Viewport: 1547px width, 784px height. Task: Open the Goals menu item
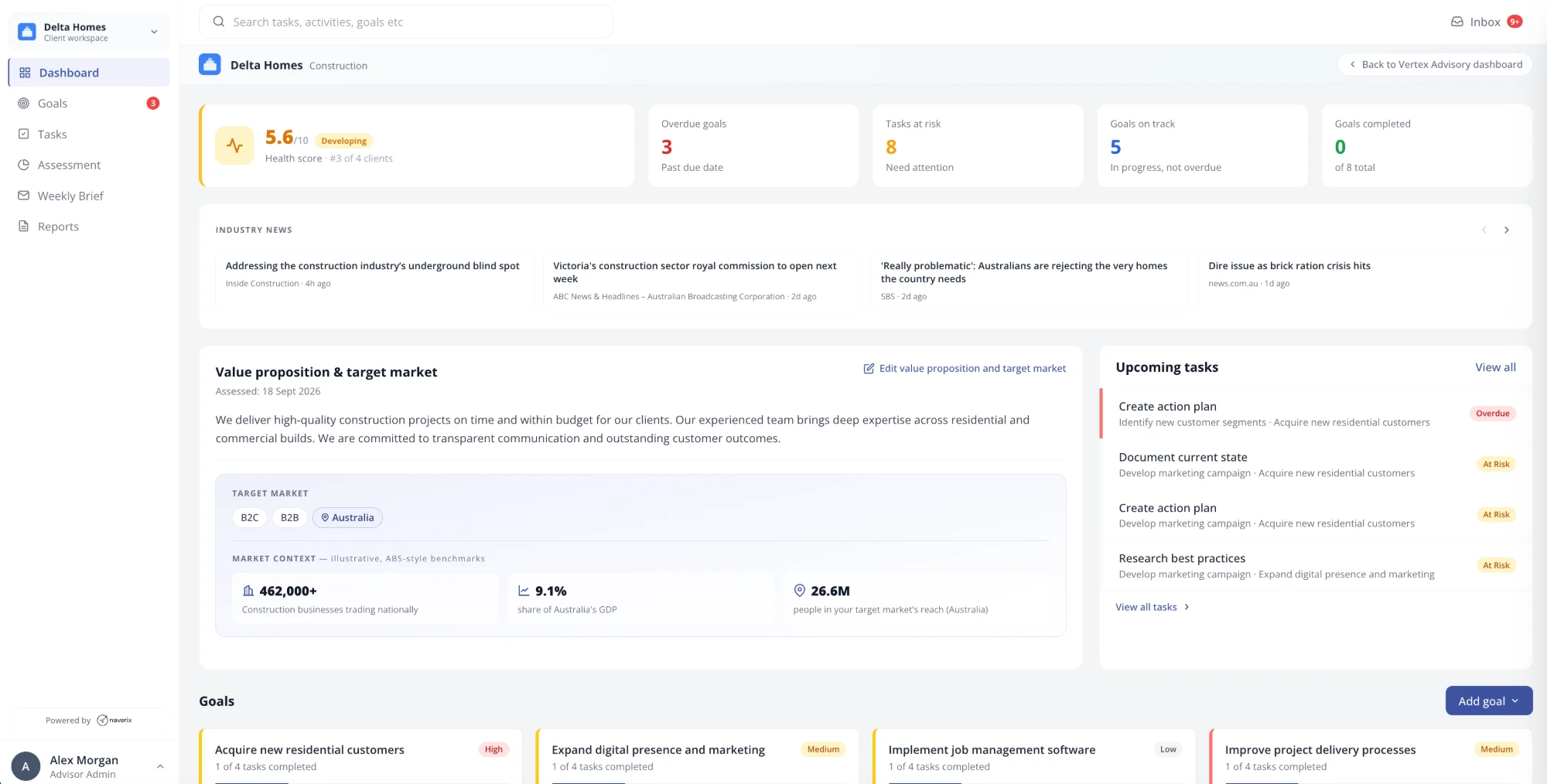click(89, 103)
